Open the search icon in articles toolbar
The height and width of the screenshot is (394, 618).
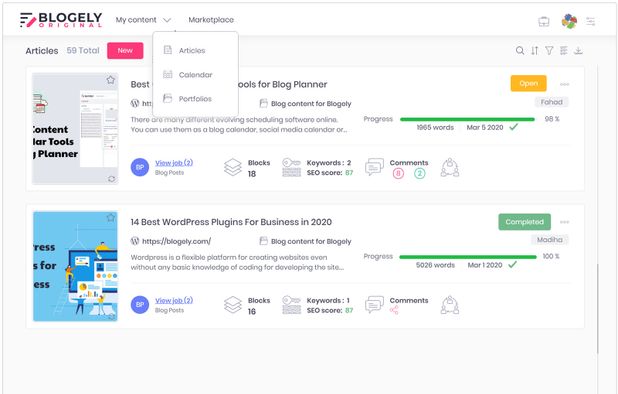pyautogui.click(x=520, y=50)
